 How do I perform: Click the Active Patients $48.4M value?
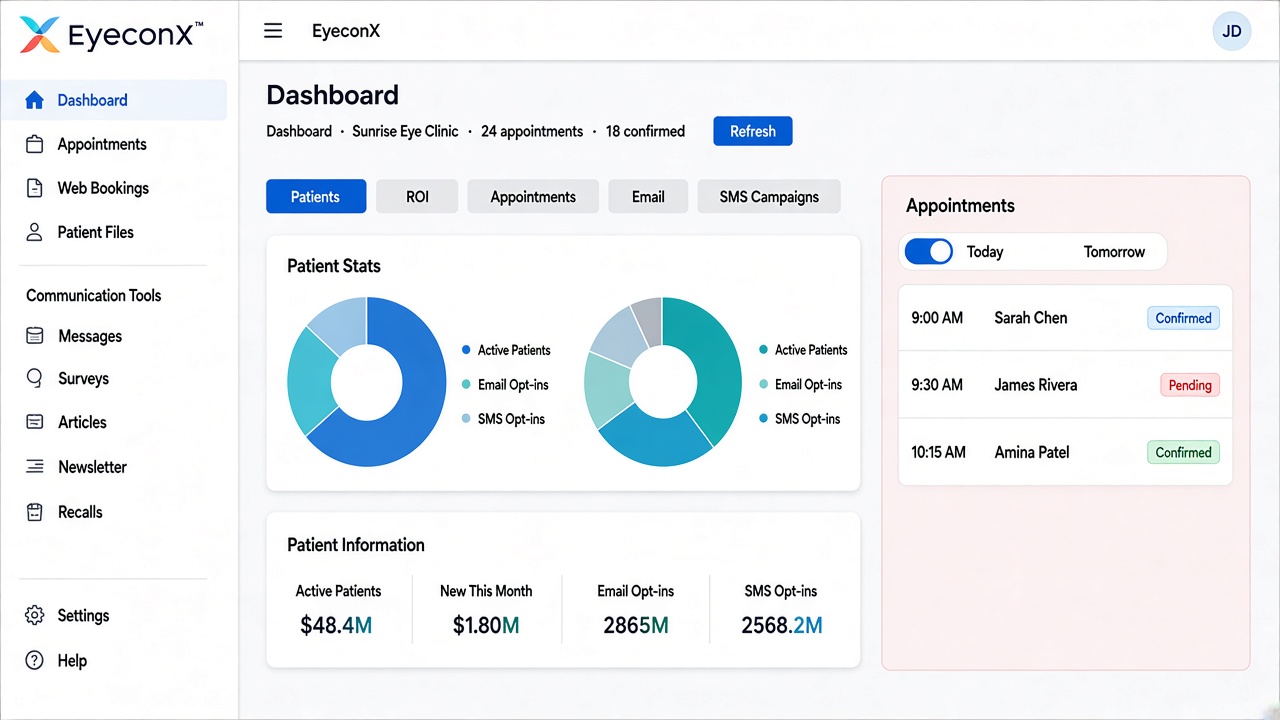point(336,626)
